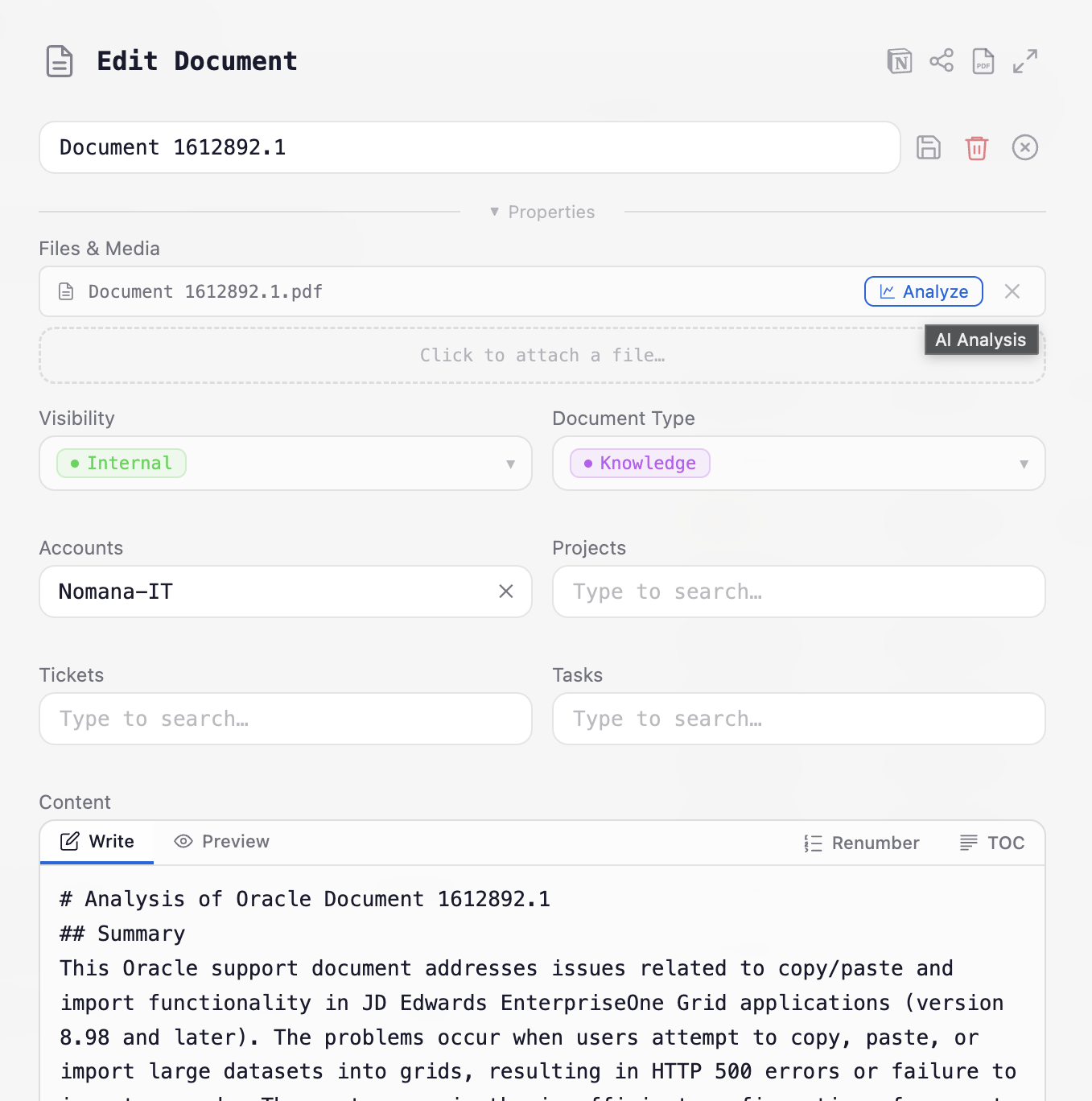The width and height of the screenshot is (1092, 1101).
Task: Export the document as PDF
Action: (x=983, y=60)
